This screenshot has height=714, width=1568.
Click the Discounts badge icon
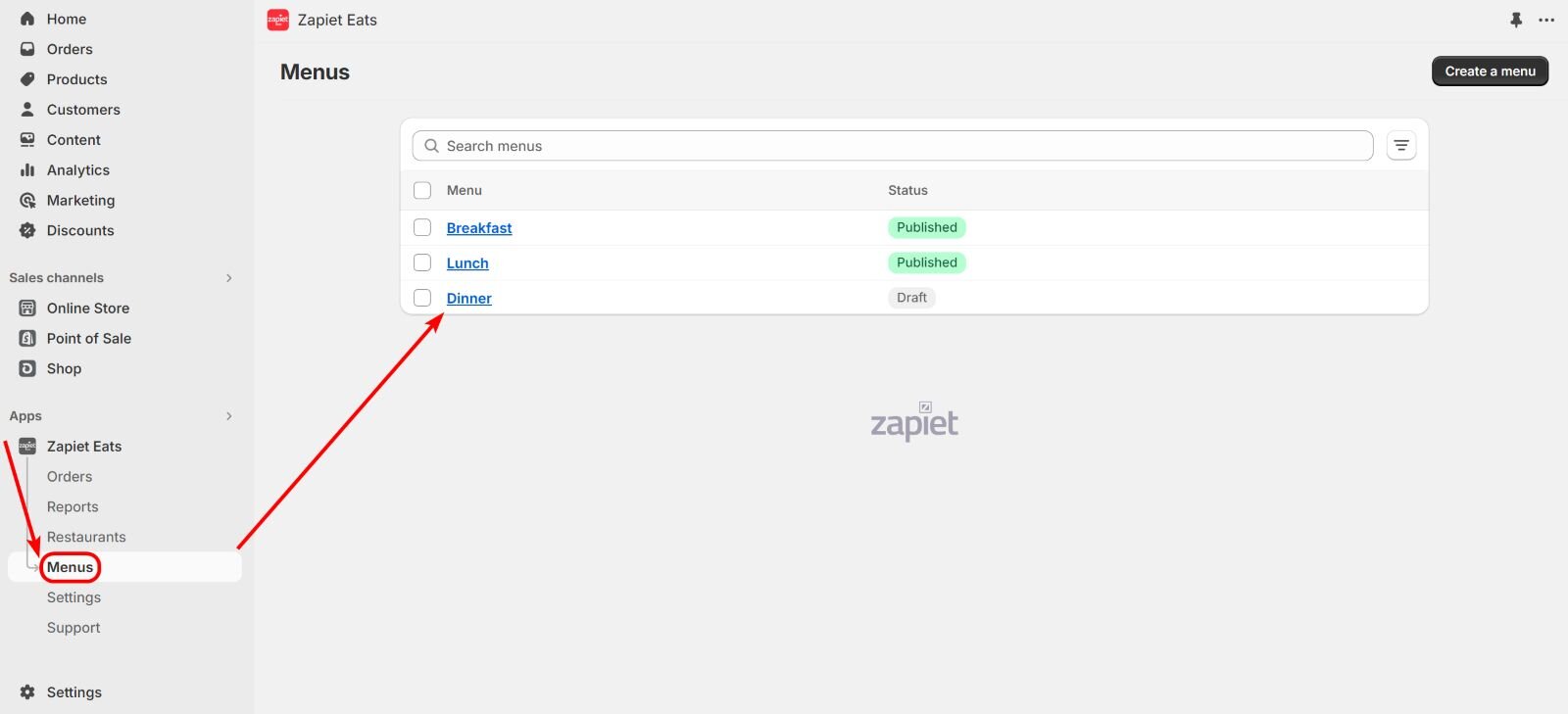(x=27, y=231)
